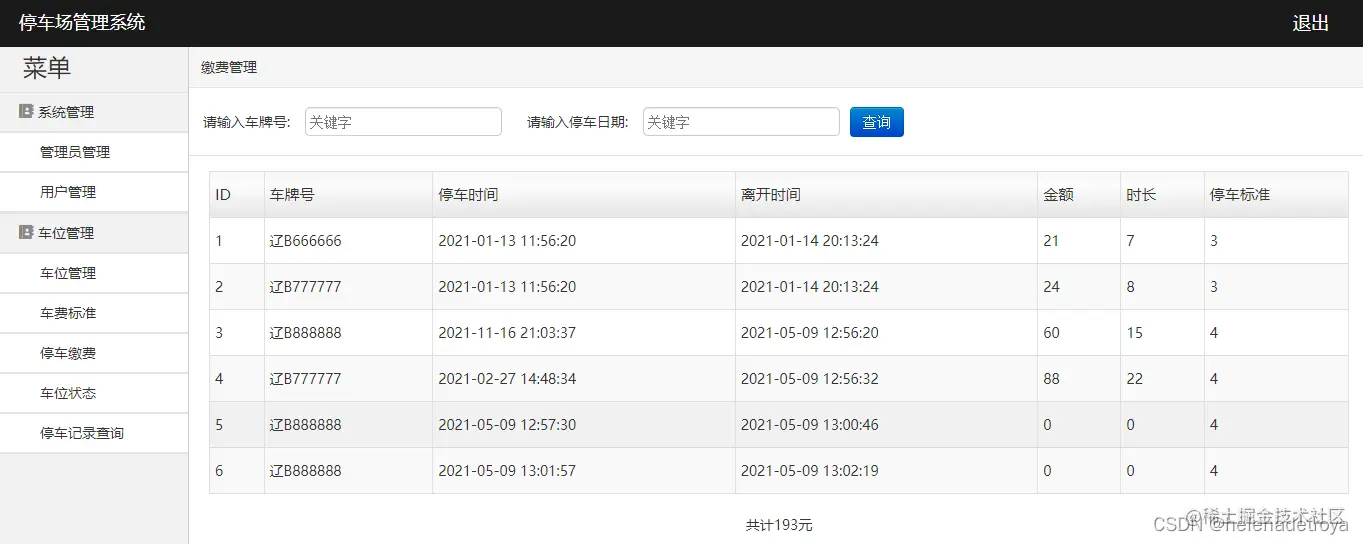Click the 查询 search button
1363x544 pixels.
877,122
